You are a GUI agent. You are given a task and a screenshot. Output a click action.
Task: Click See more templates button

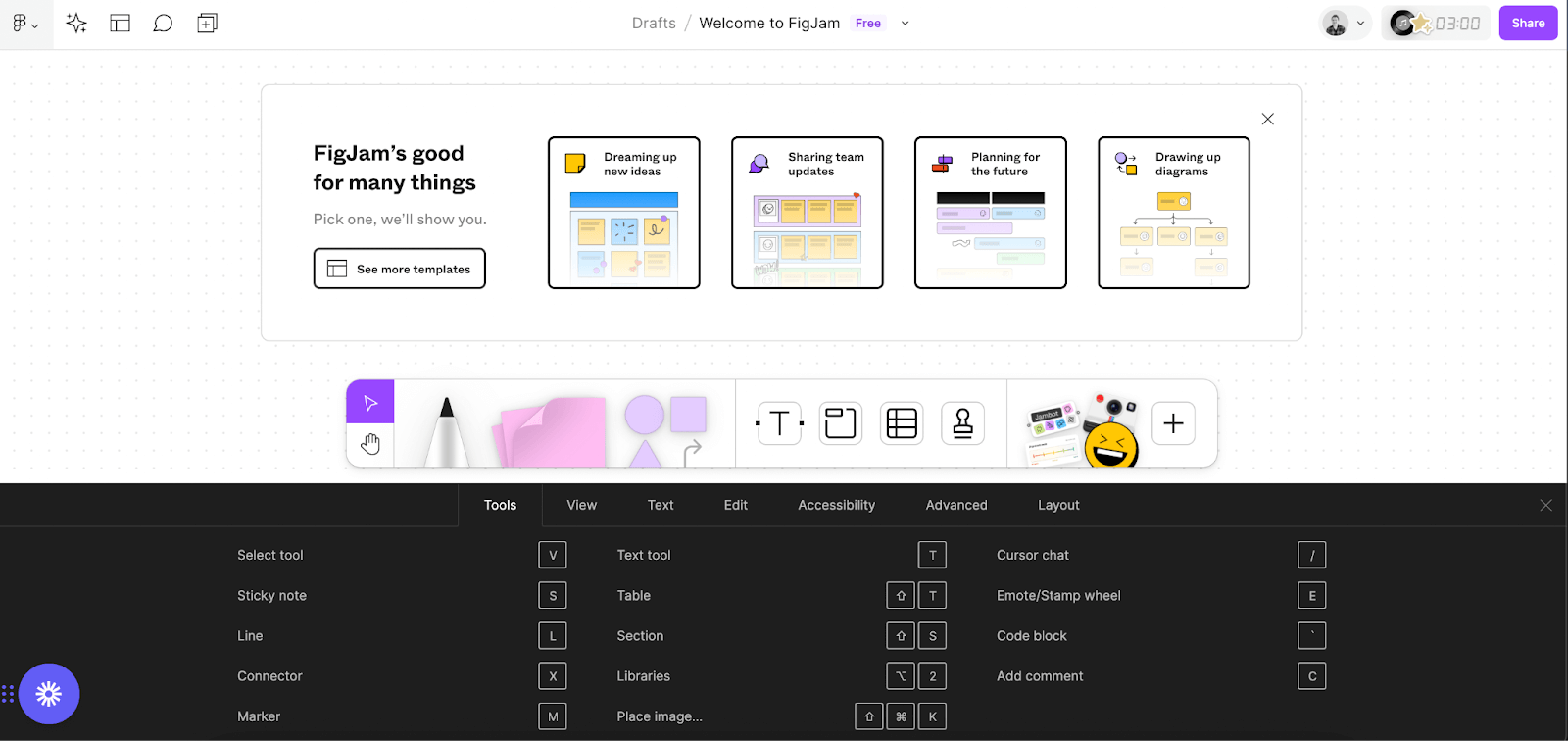(x=400, y=269)
